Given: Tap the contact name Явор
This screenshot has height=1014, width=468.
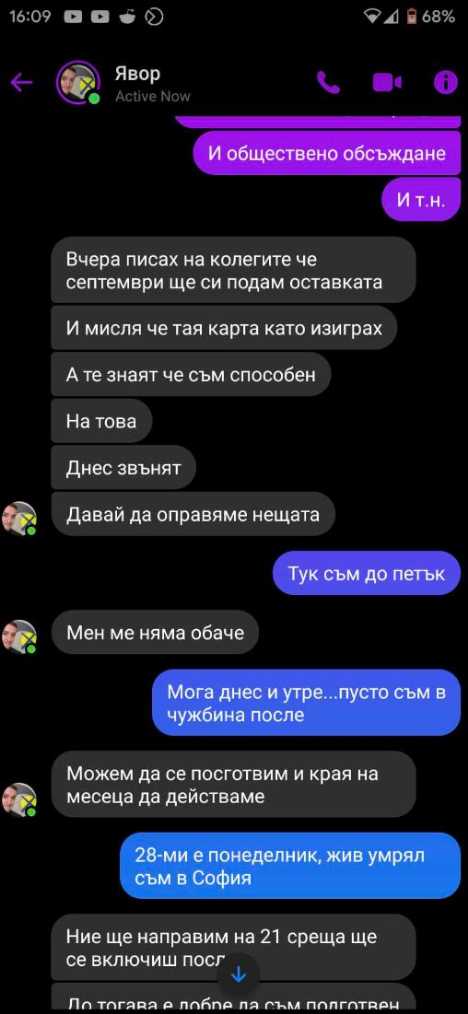Looking at the screenshot, I should (x=137, y=74).
